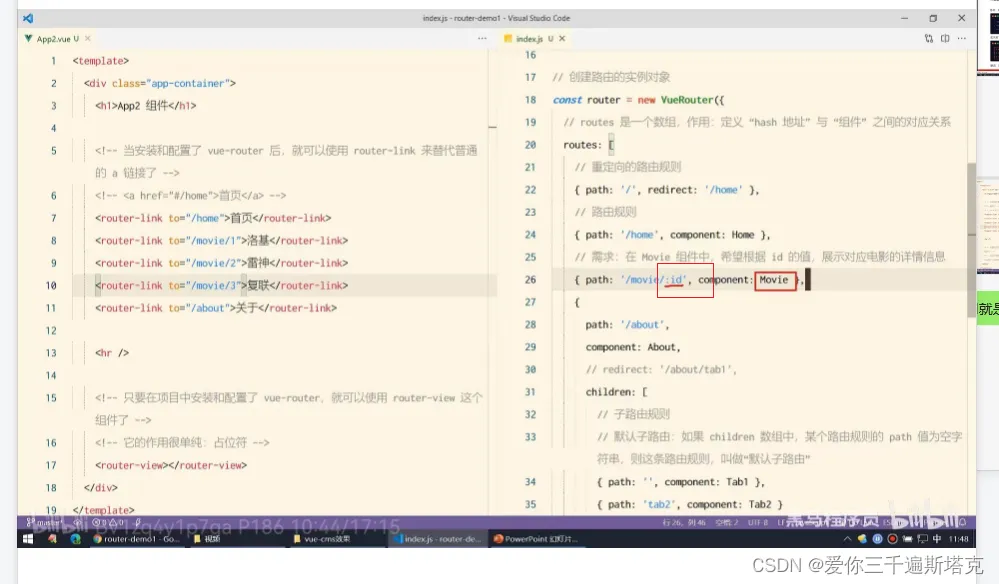This screenshot has height=584, width=999.
Task: Click the routes key on line 20
Action: point(582,145)
